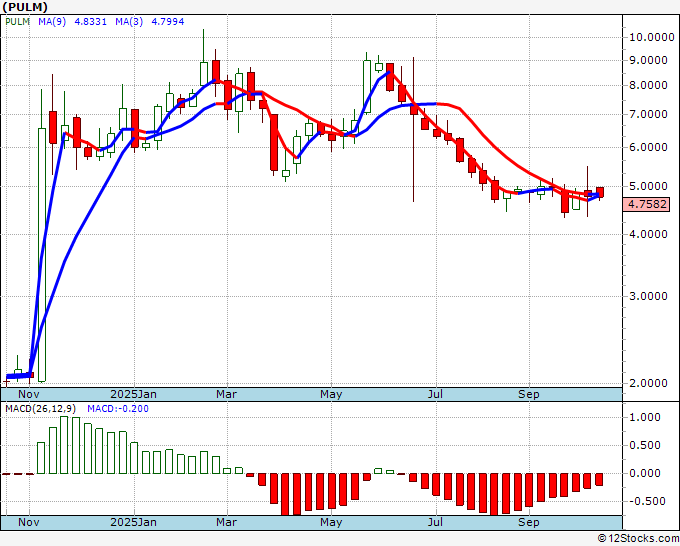
Task: Click May on the price chart time axis
Action: click(331, 394)
